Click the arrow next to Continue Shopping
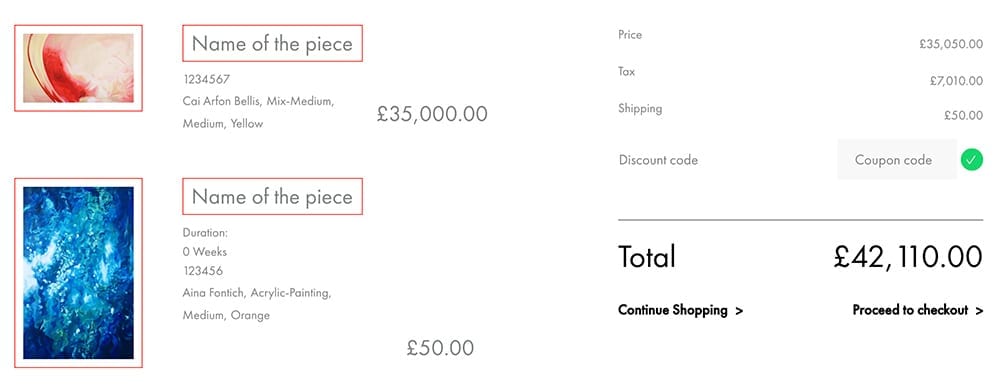This screenshot has height=392, width=1000. coord(739,311)
